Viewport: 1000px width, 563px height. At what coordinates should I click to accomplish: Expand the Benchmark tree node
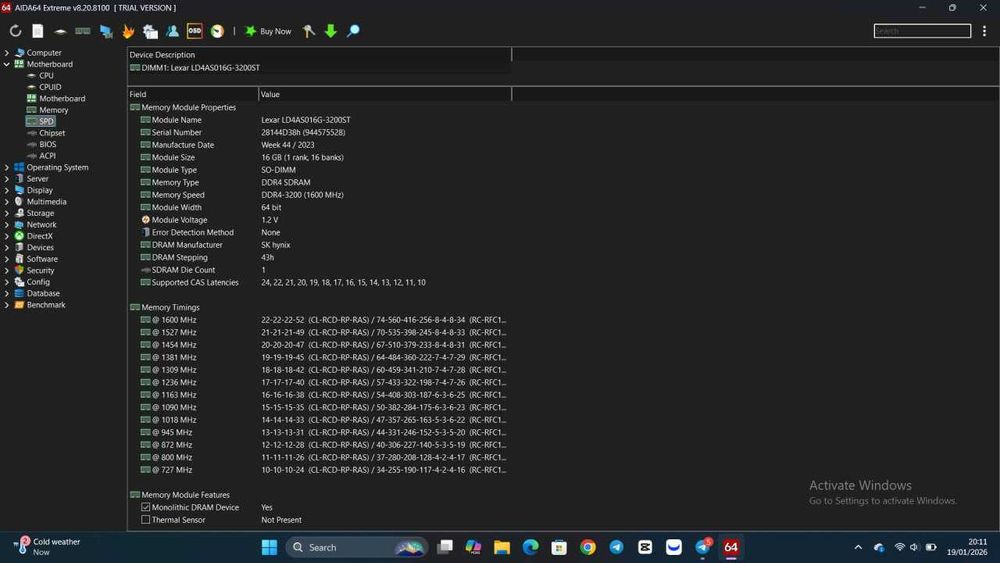pos(7,305)
